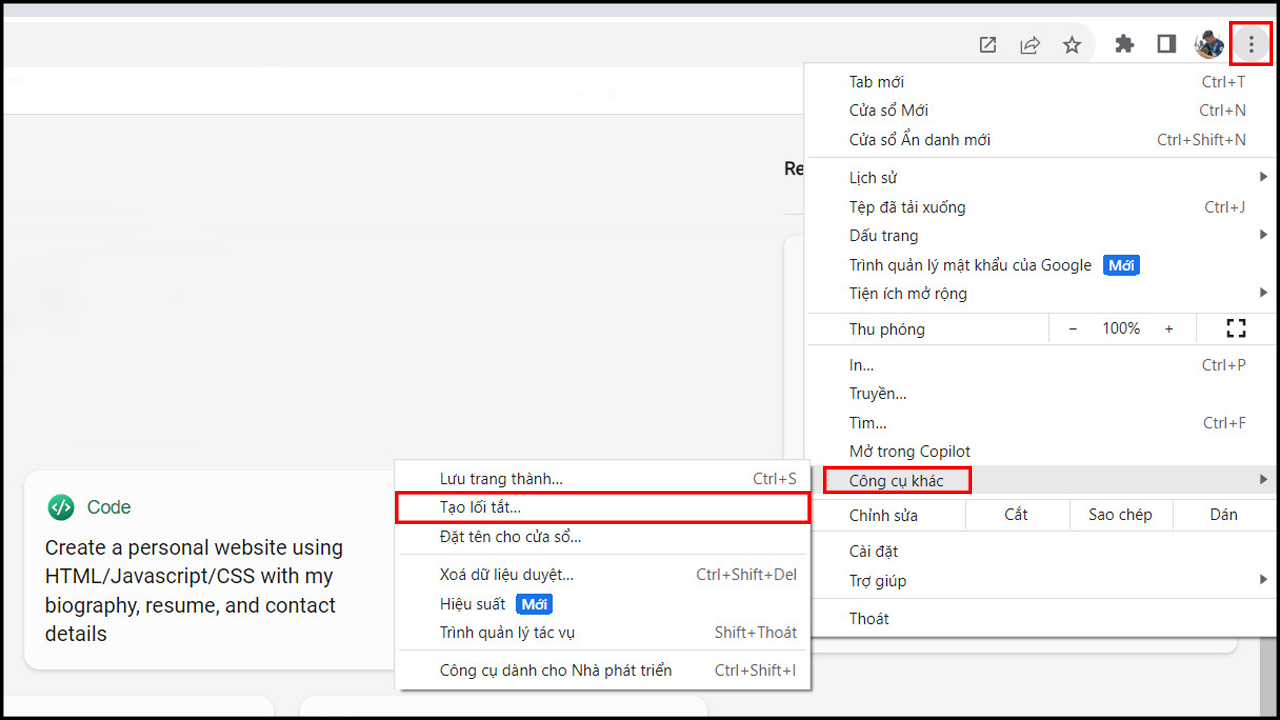Click the Code label on the card
The width and height of the screenshot is (1280, 720).
click(109, 507)
